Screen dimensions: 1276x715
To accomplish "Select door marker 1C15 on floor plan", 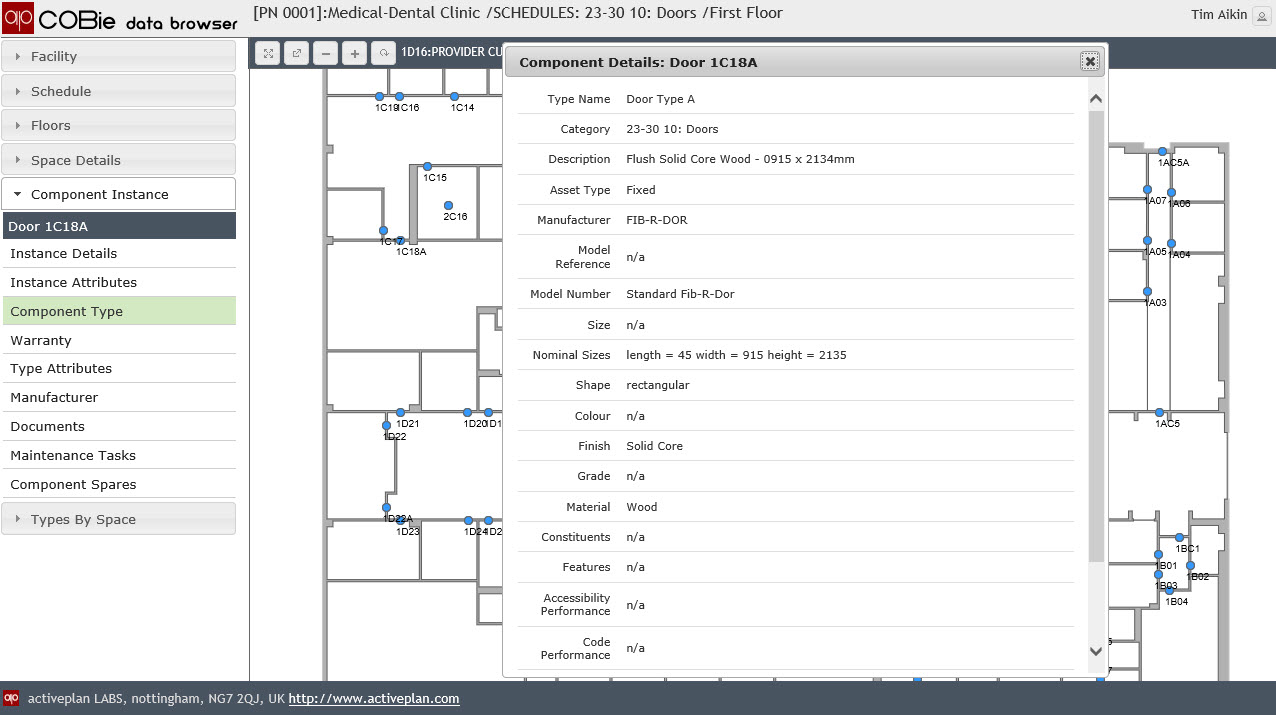I will pos(427,167).
